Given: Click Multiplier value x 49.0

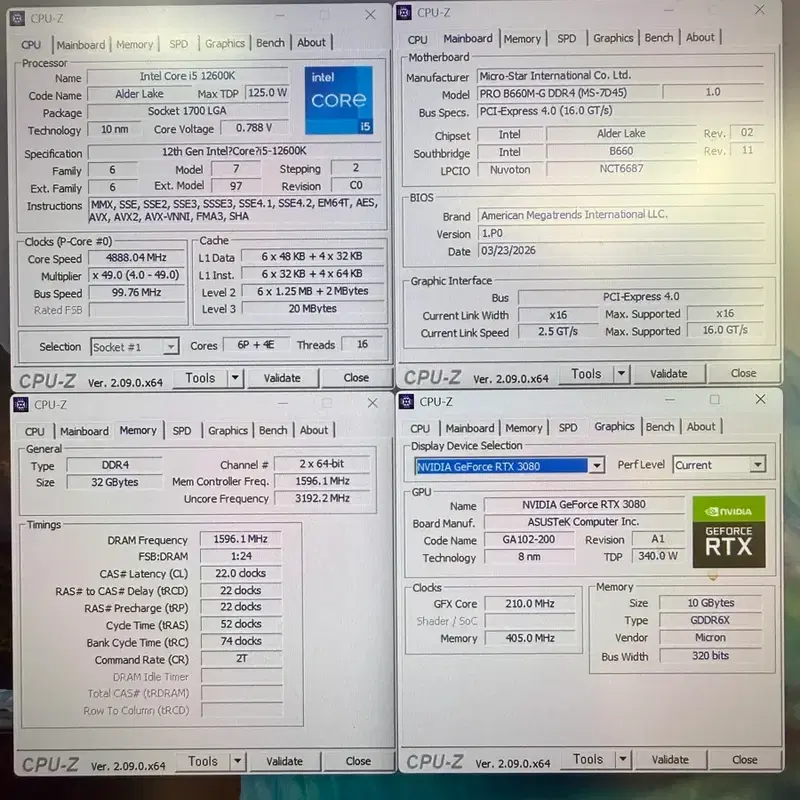Looking at the screenshot, I should tap(136, 275).
